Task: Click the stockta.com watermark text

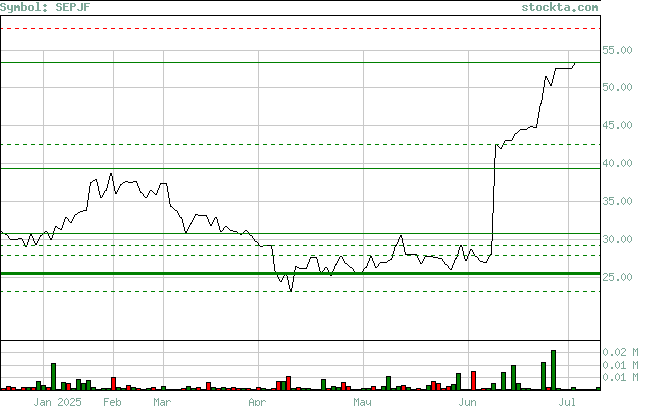Action: tap(559, 7)
